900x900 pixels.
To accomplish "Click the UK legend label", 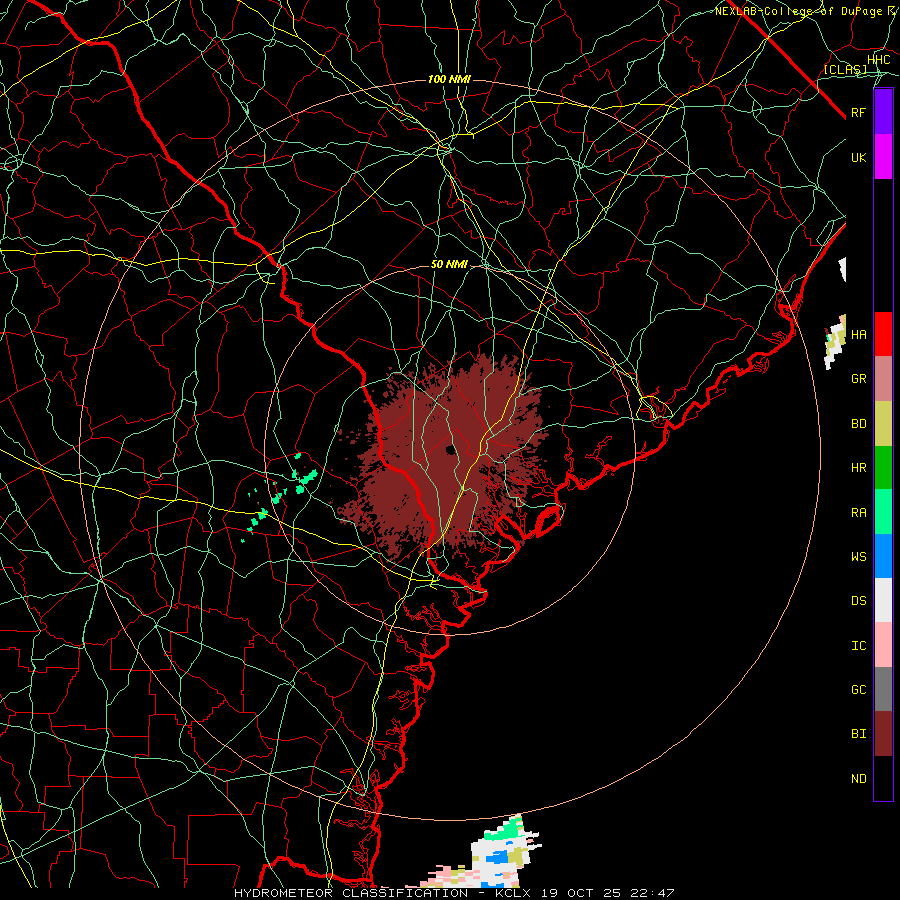I will coord(858,157).
